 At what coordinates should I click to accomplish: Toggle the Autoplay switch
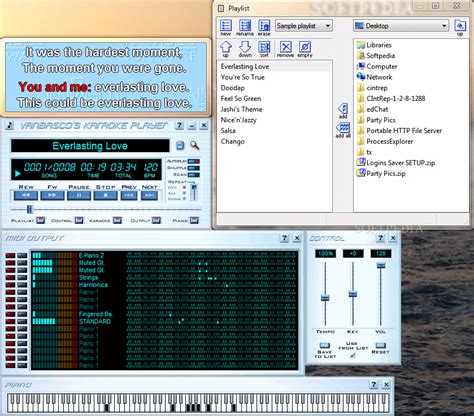click(x=193, y=161)
